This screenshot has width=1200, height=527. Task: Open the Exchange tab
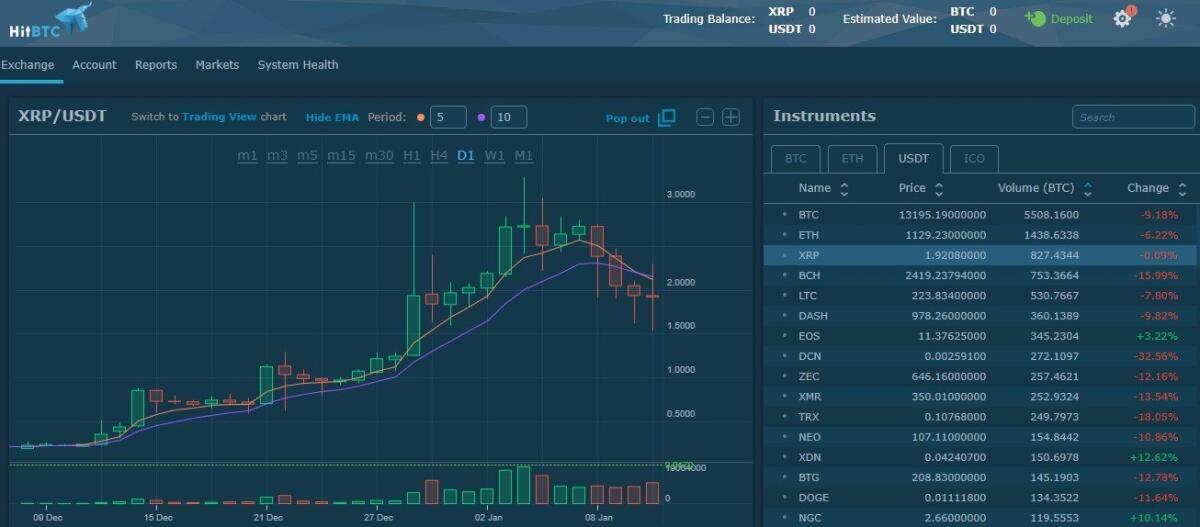pos(28,65)
